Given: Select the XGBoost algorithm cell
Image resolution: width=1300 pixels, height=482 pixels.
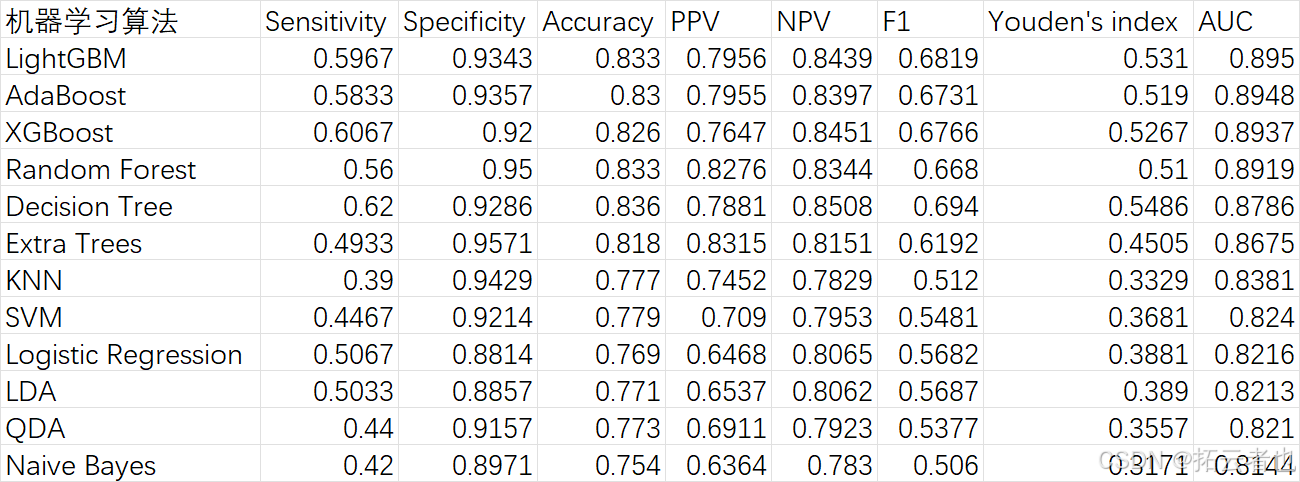Looking at the screenshot, I should pyautogui.click(x=130, y=132).
